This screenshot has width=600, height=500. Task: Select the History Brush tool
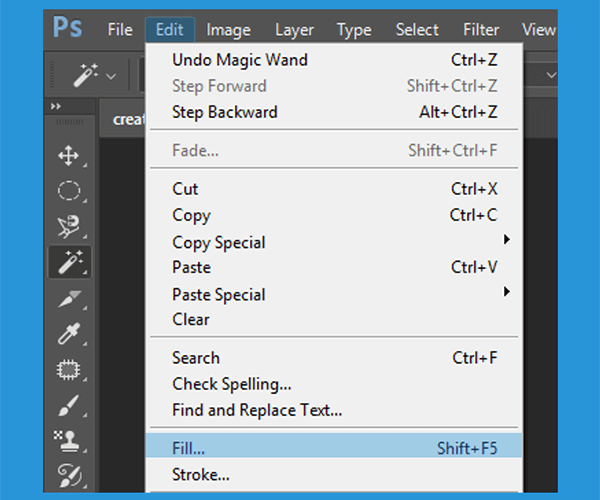coord(69,475)
